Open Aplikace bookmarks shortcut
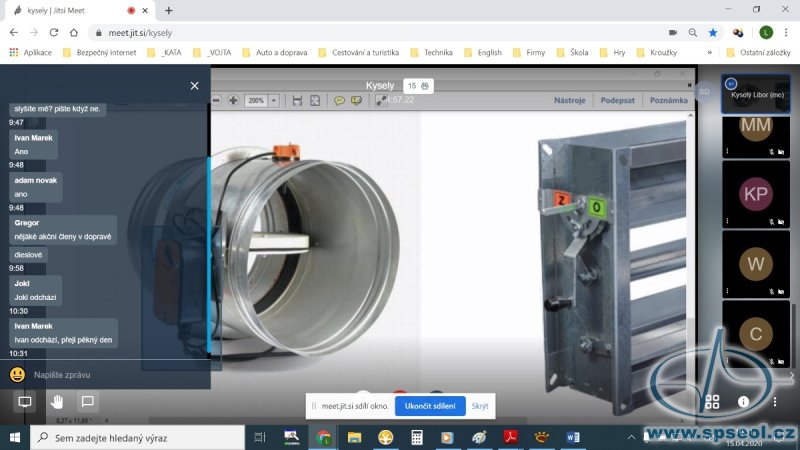 click(x=31, y=53)
